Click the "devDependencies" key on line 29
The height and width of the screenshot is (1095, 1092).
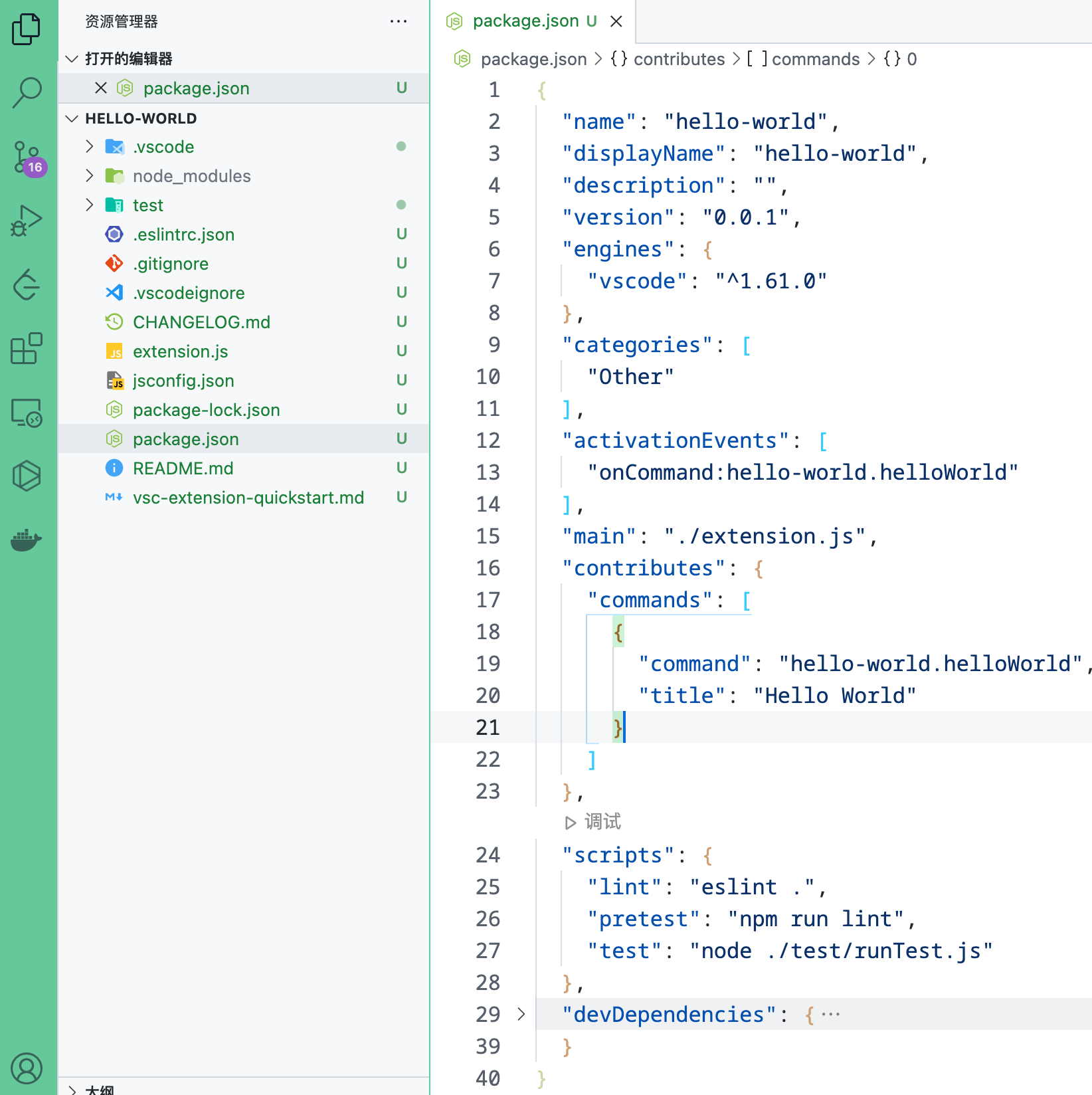[x=669, y=1015]
